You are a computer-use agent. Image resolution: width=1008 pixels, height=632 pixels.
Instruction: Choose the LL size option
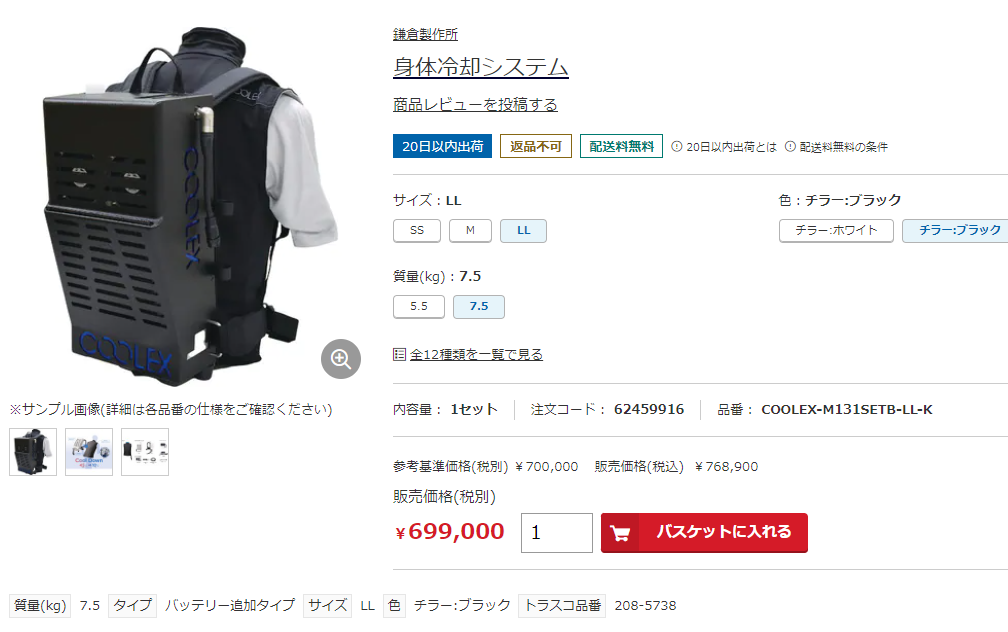(523, 230)
